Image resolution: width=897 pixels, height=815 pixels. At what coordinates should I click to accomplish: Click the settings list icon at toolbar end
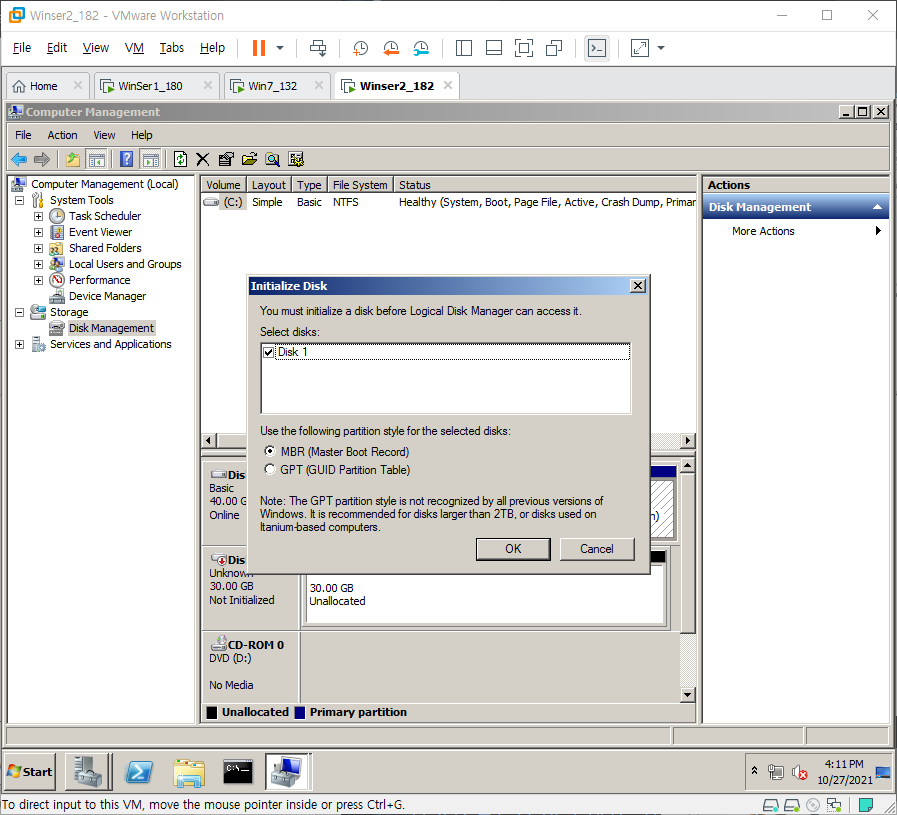[296, 159]
